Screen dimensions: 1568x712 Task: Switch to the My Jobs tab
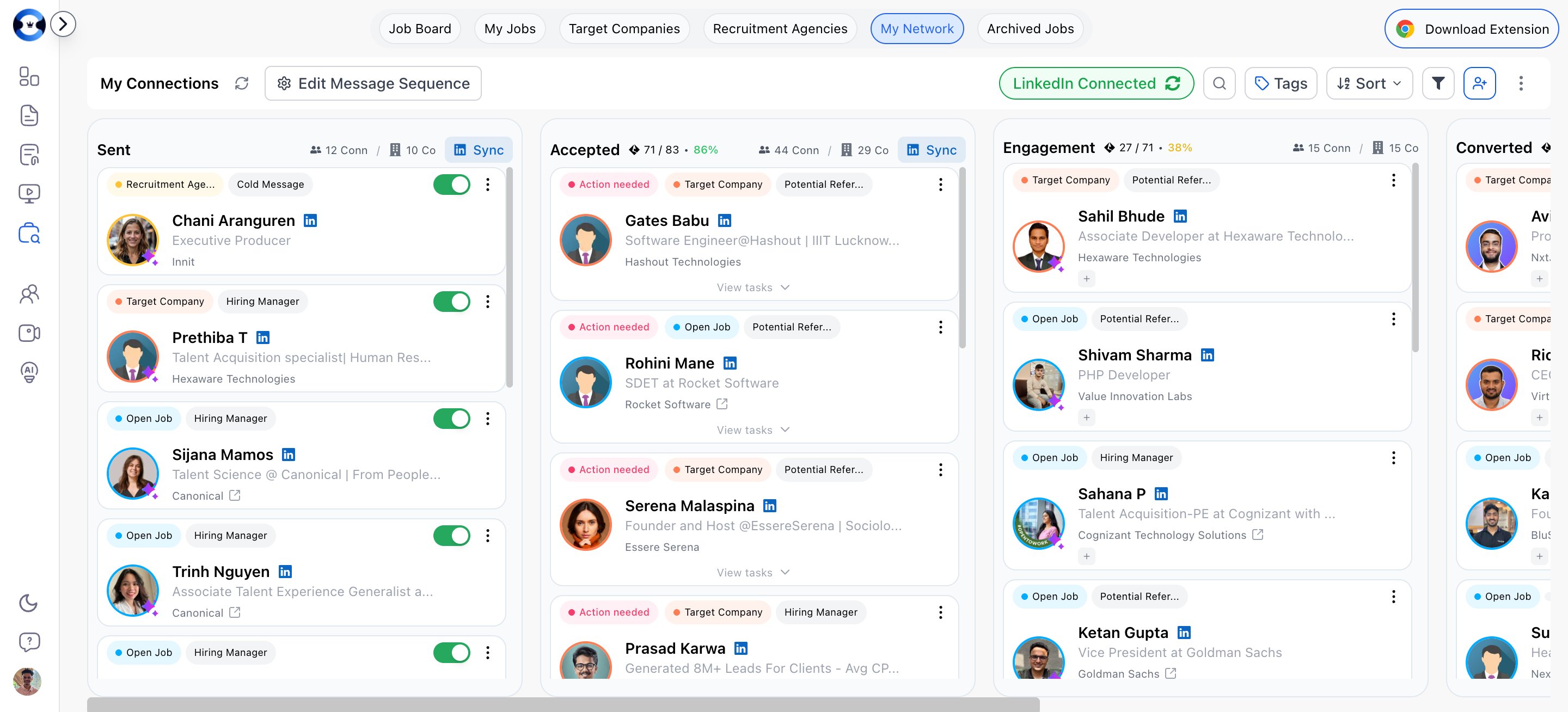(x=510, y=29)
